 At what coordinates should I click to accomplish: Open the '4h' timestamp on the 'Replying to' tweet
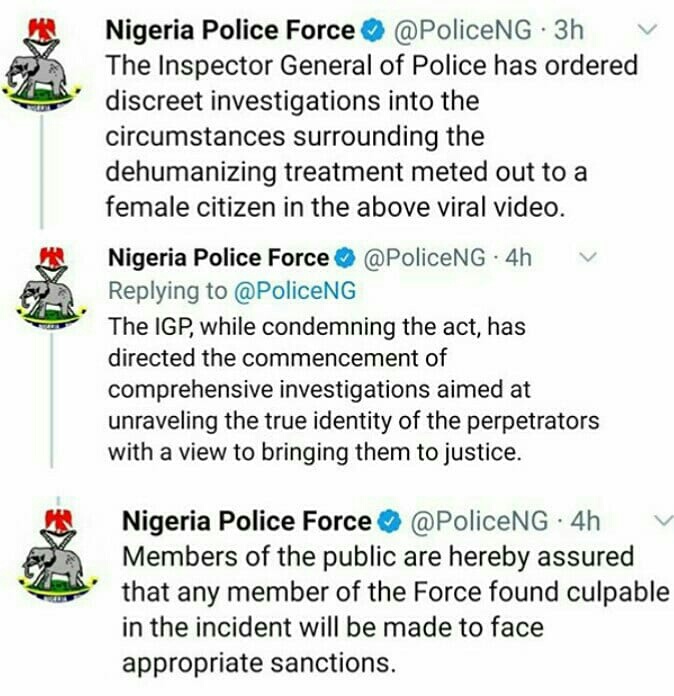click(x=518, y=258)
